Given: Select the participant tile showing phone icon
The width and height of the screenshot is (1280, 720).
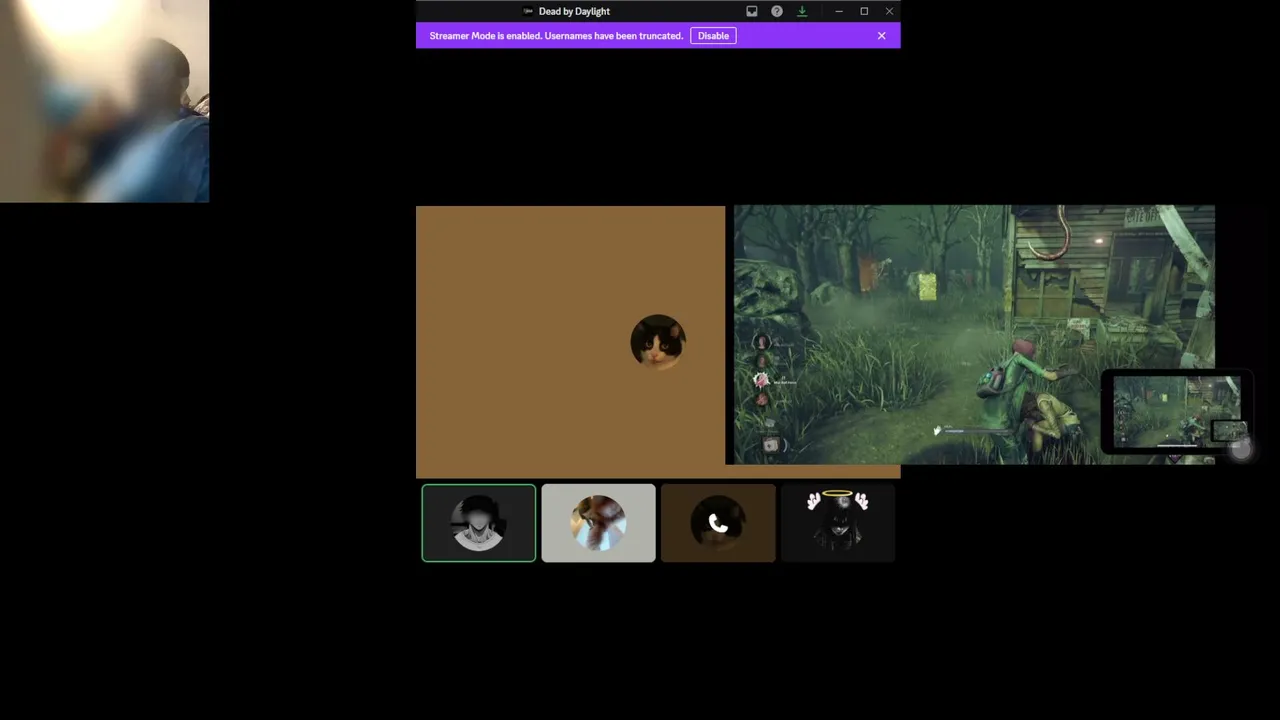Looking at the screenshot, I should 718,523.
